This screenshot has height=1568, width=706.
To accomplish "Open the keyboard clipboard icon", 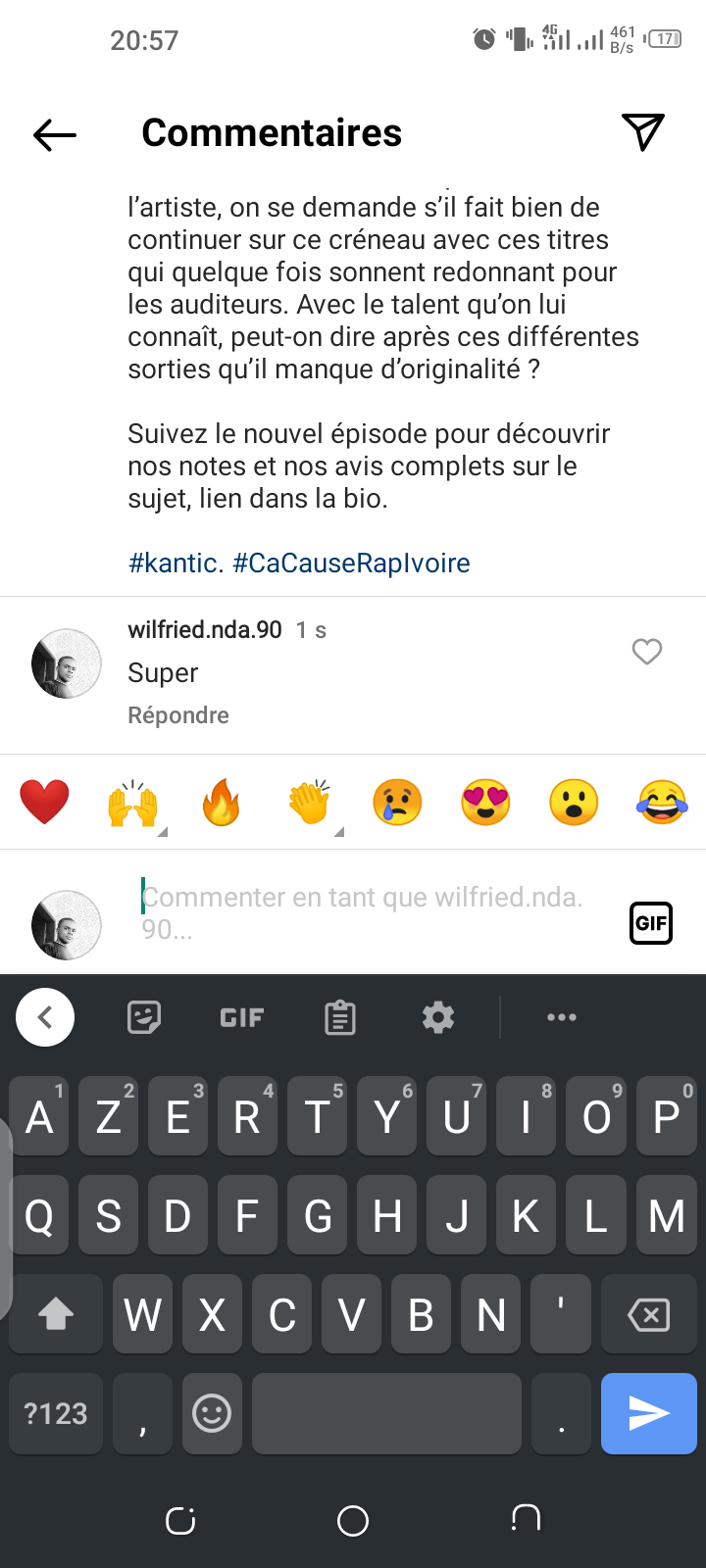I will pos(340,1017).
